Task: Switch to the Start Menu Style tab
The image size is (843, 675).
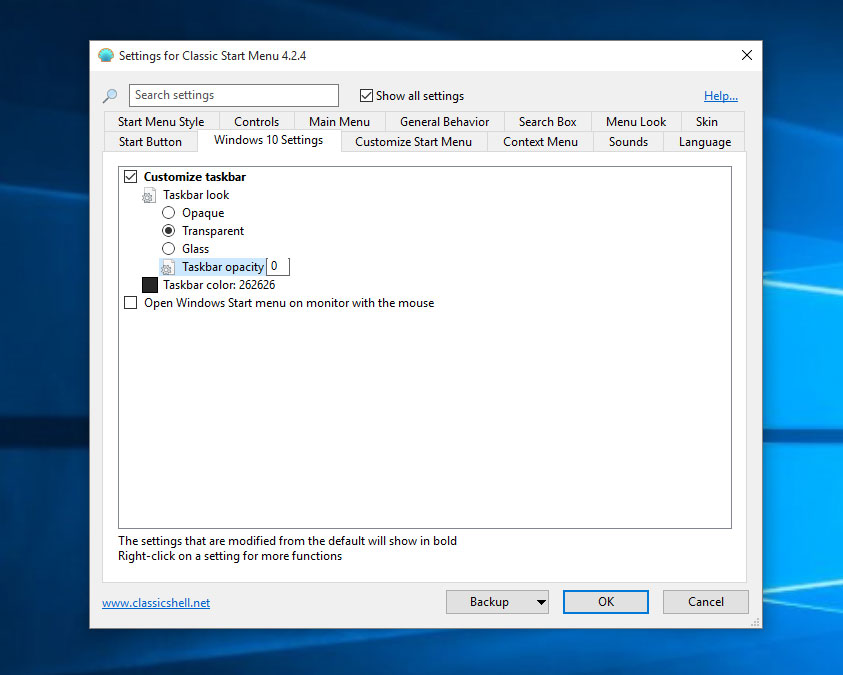Action: [x=161, y=121]
